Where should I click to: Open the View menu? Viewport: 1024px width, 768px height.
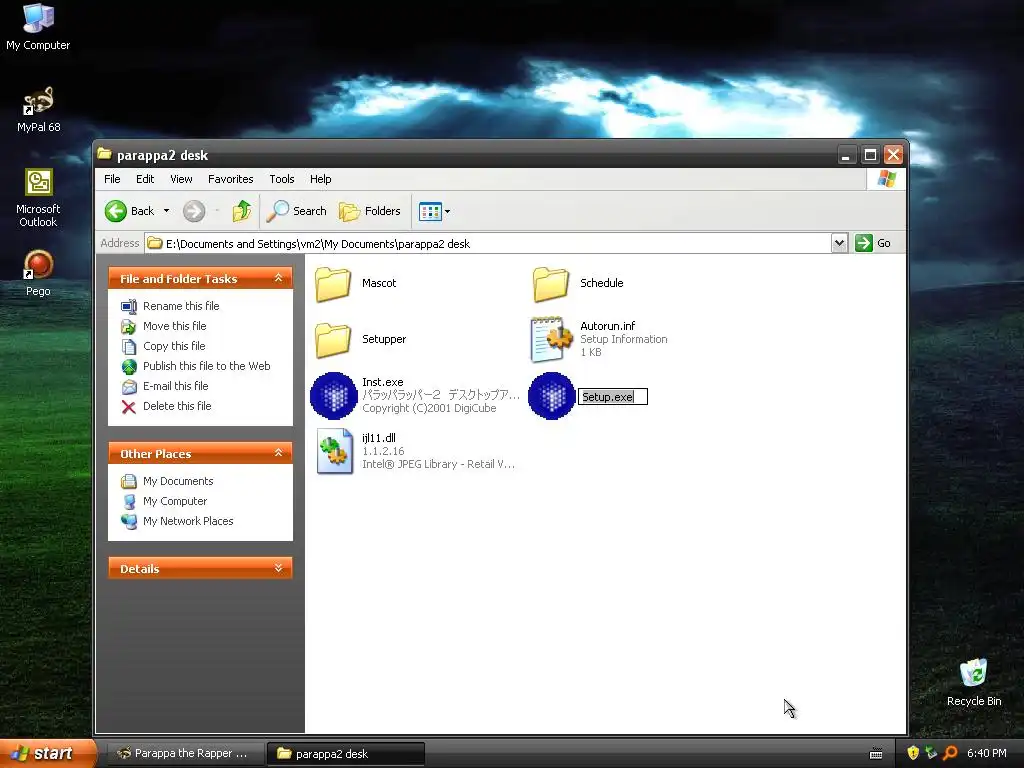[181, 179]
